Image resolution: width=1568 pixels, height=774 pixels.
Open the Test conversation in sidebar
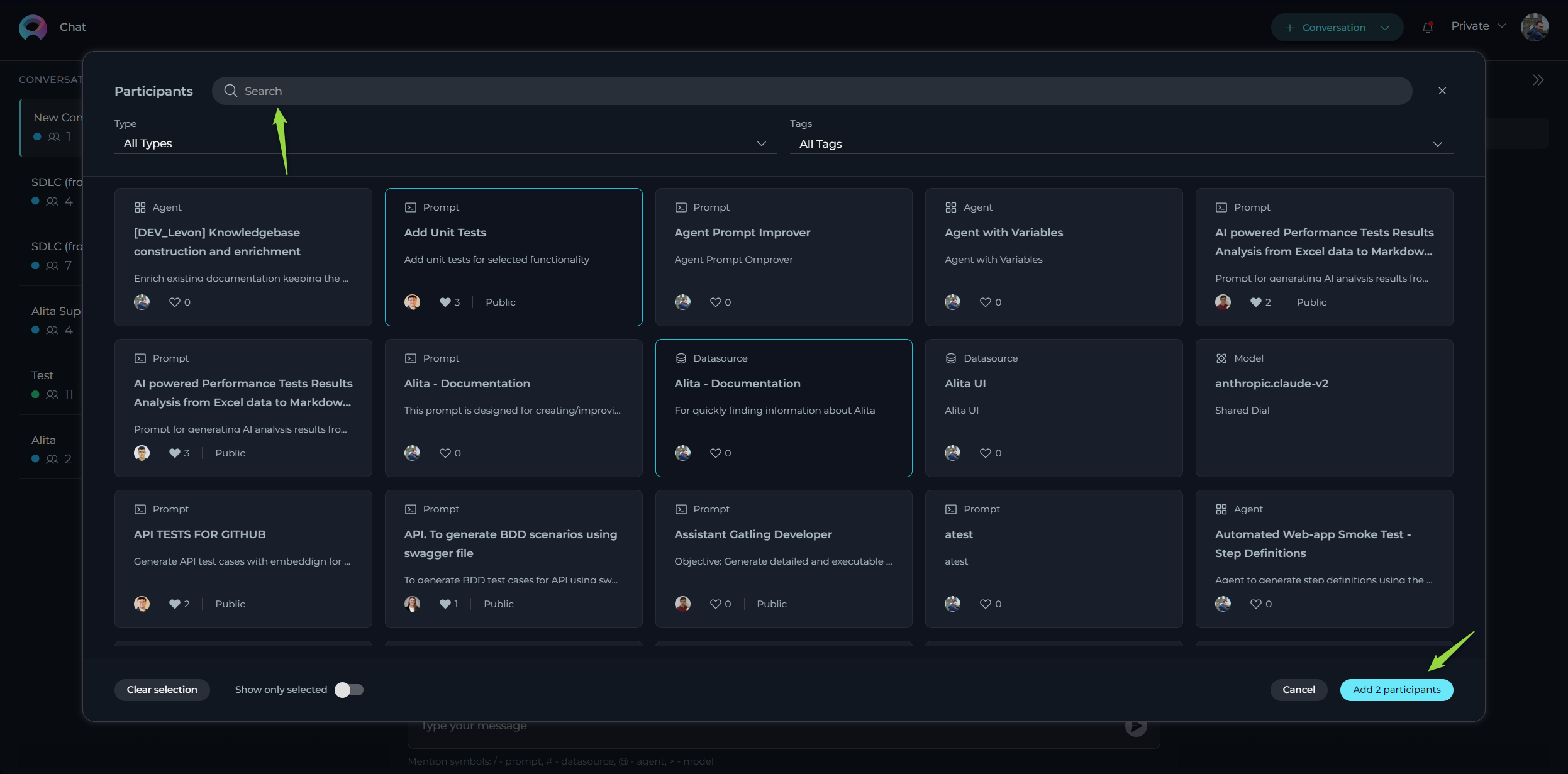pyautogui.click(x=52, y=384)
